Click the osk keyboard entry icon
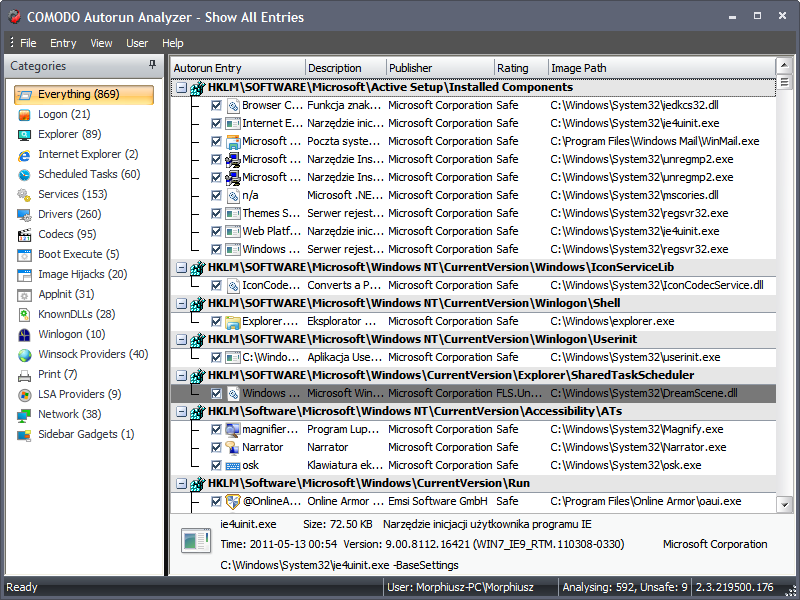This screenshot has width=800, height=600. tap(233, 465)
